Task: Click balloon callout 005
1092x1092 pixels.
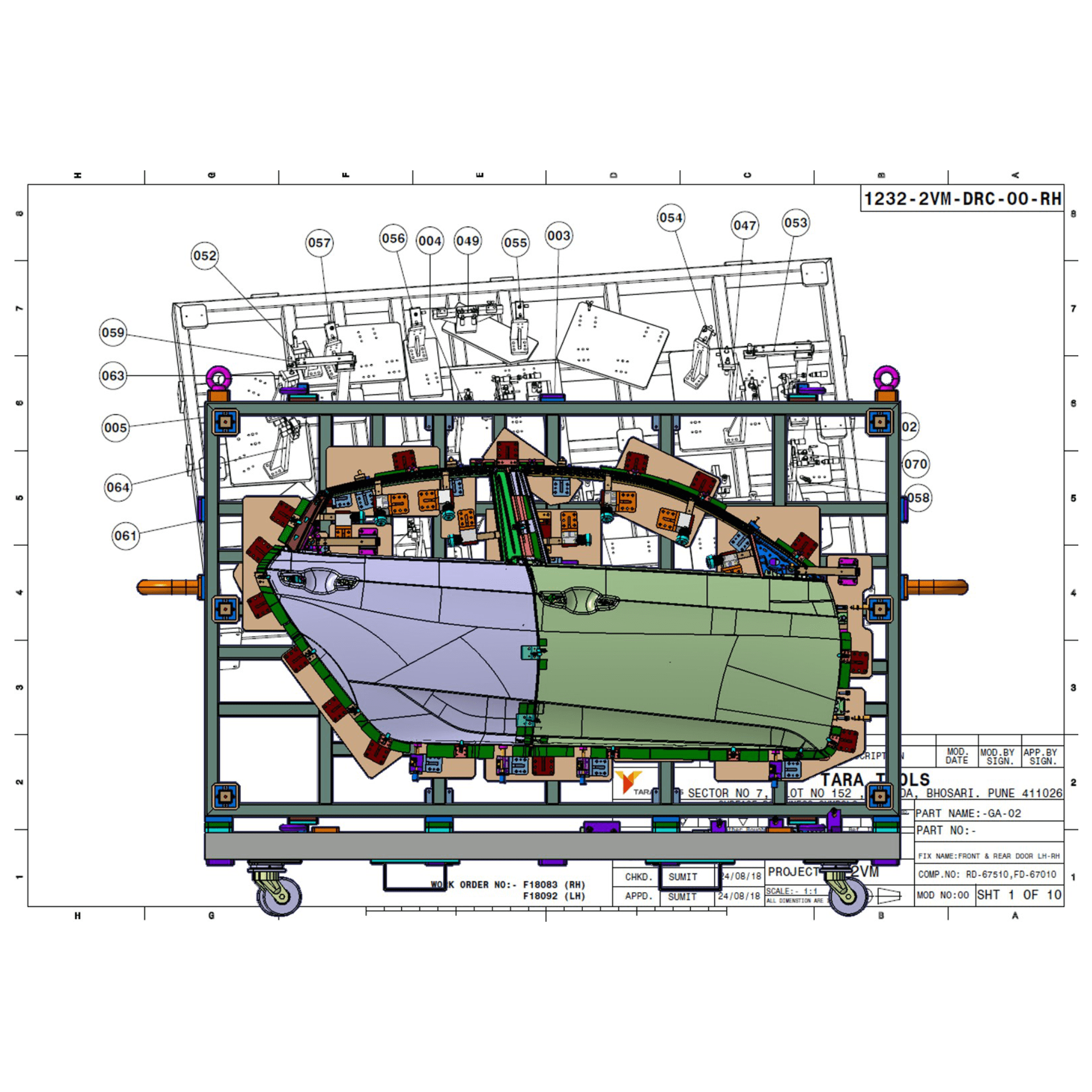Action: 116,427
